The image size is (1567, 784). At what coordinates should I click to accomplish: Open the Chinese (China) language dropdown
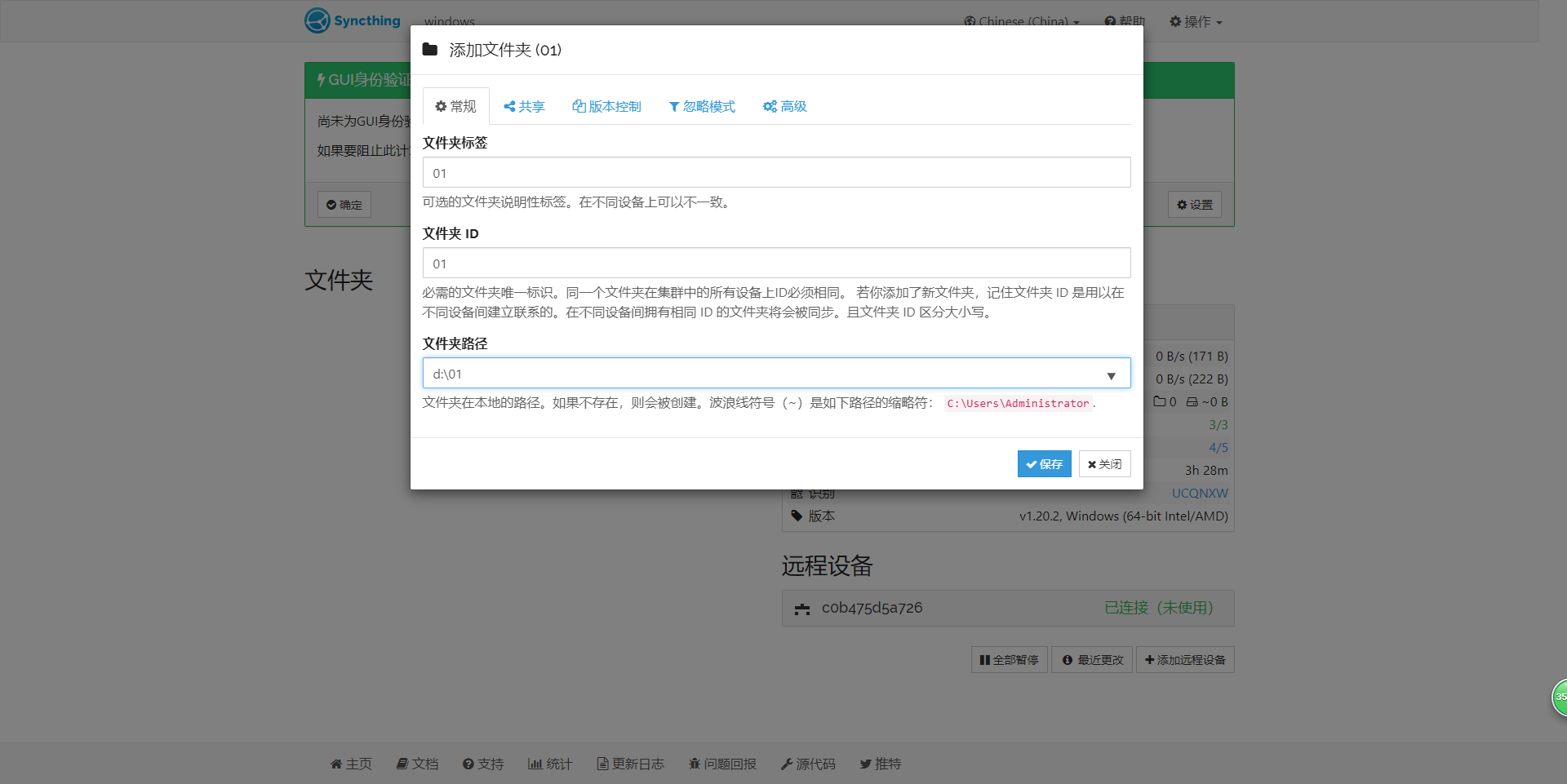1021,21
